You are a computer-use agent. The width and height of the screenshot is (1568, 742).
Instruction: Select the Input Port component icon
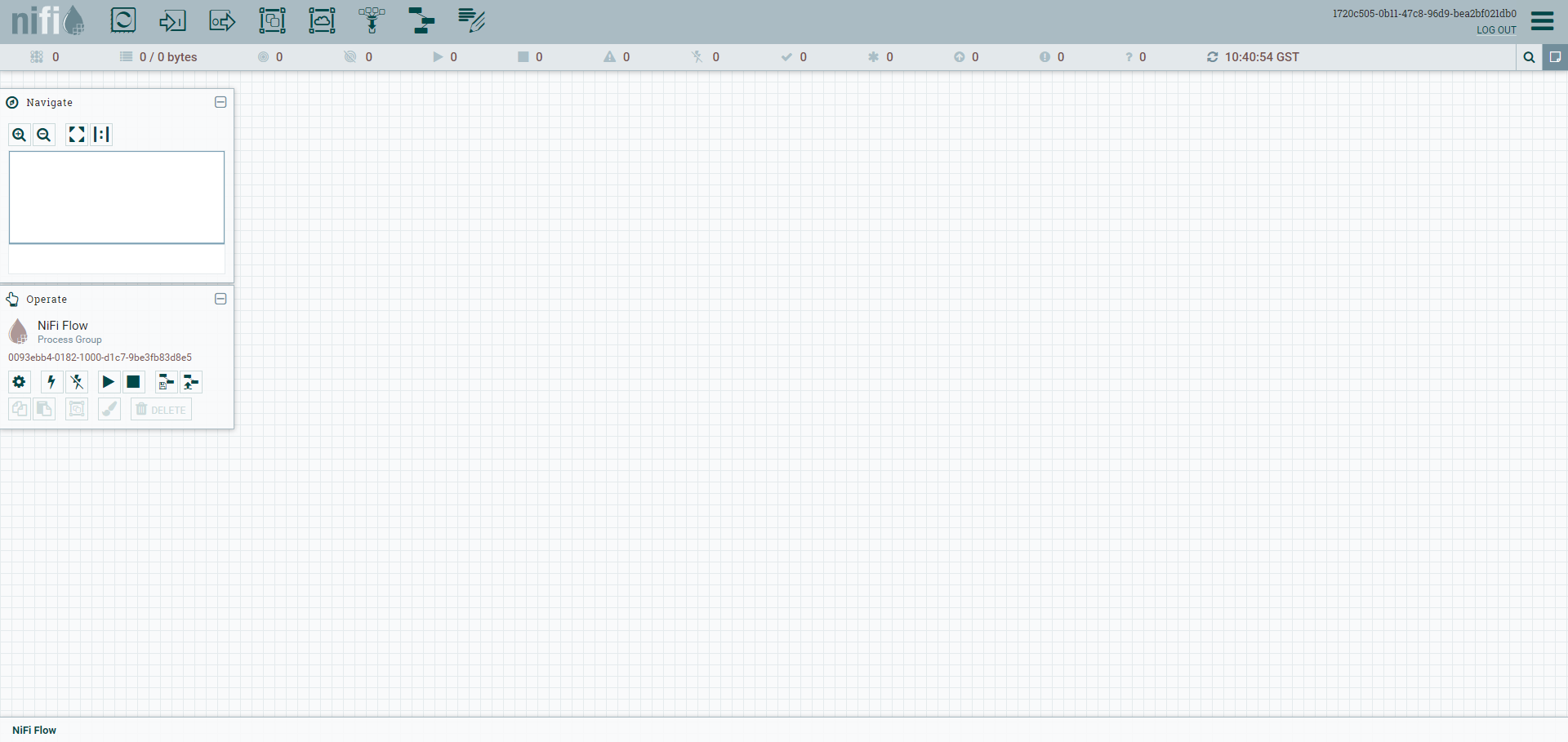pyautogui.click(x=172, y=20)
